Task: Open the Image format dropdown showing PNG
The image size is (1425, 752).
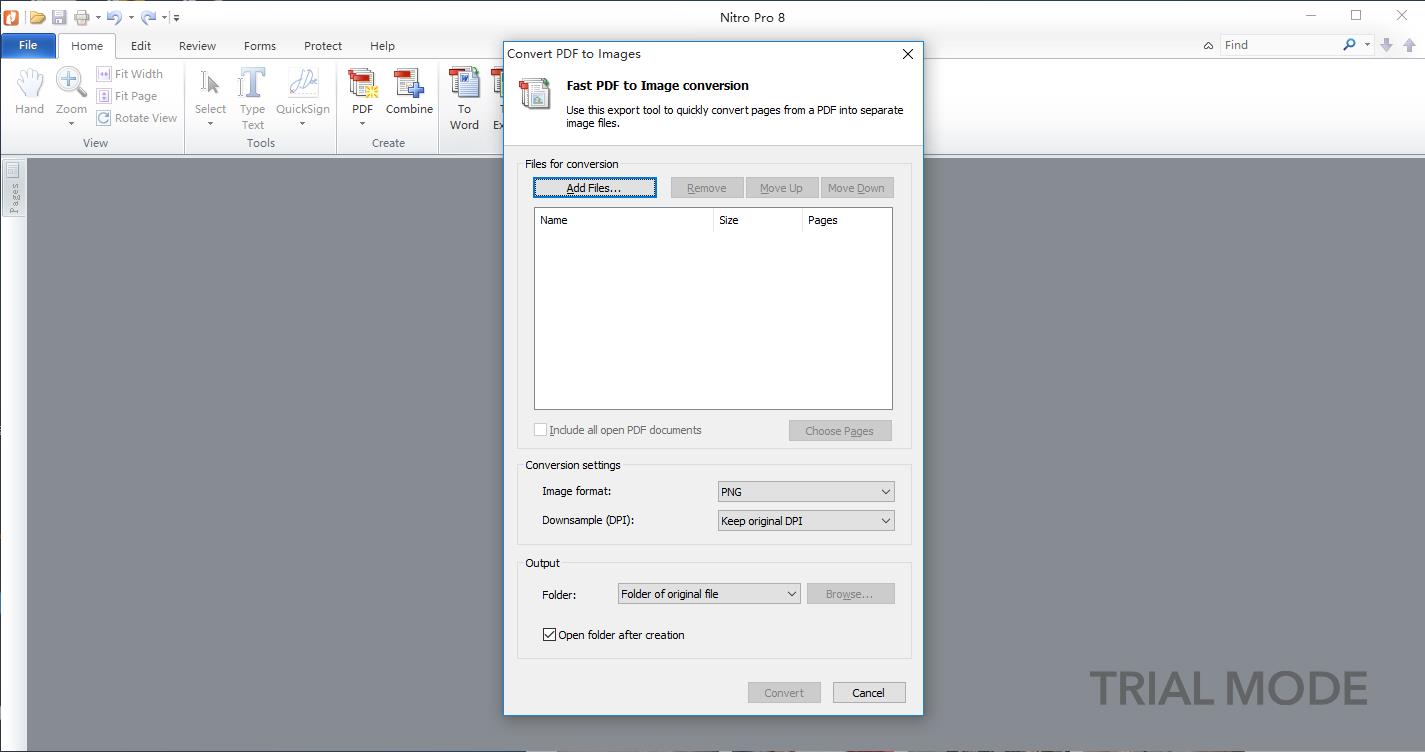Action: [806, 492]
